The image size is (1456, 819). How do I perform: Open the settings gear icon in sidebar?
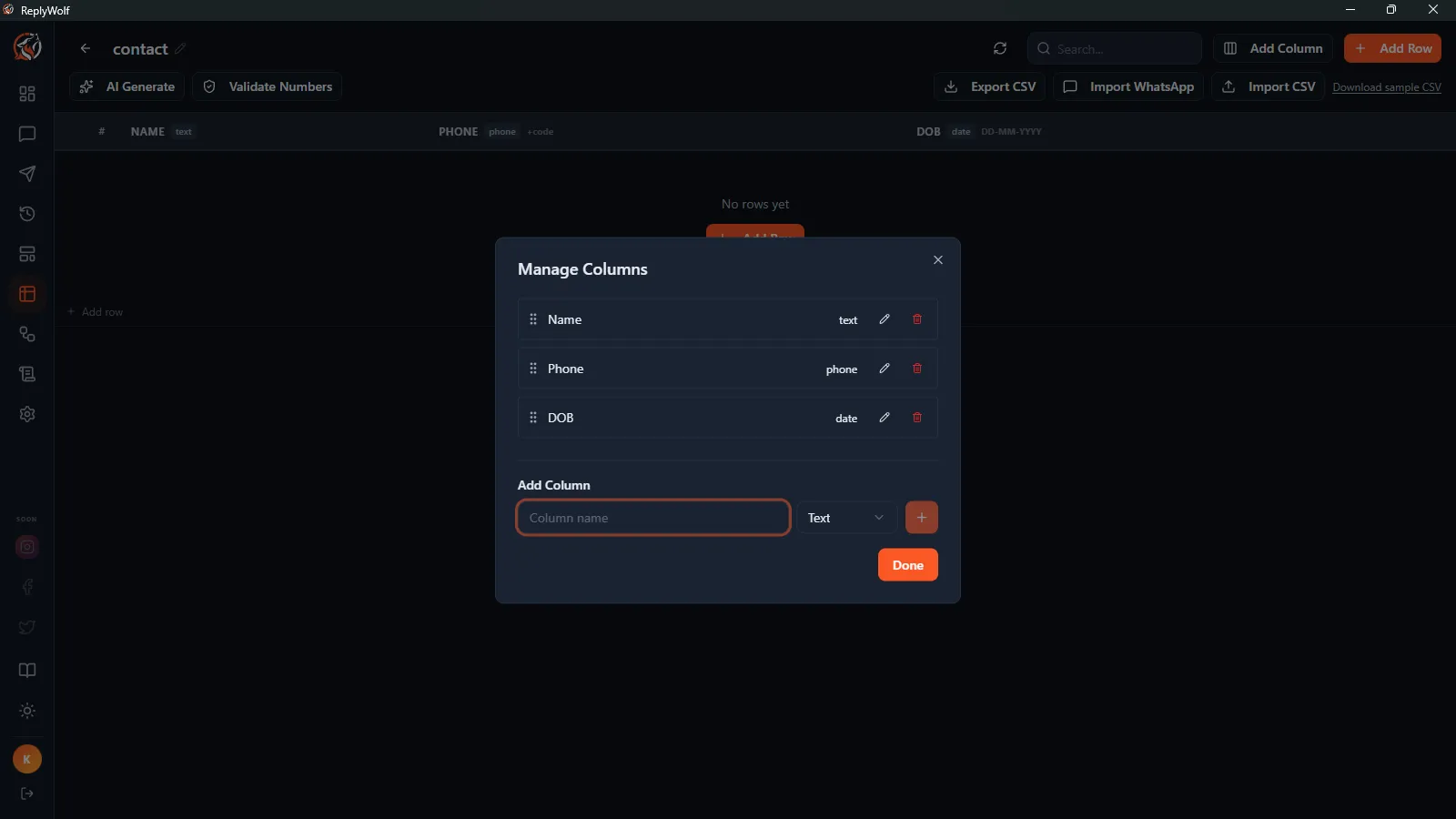point(27,414)
